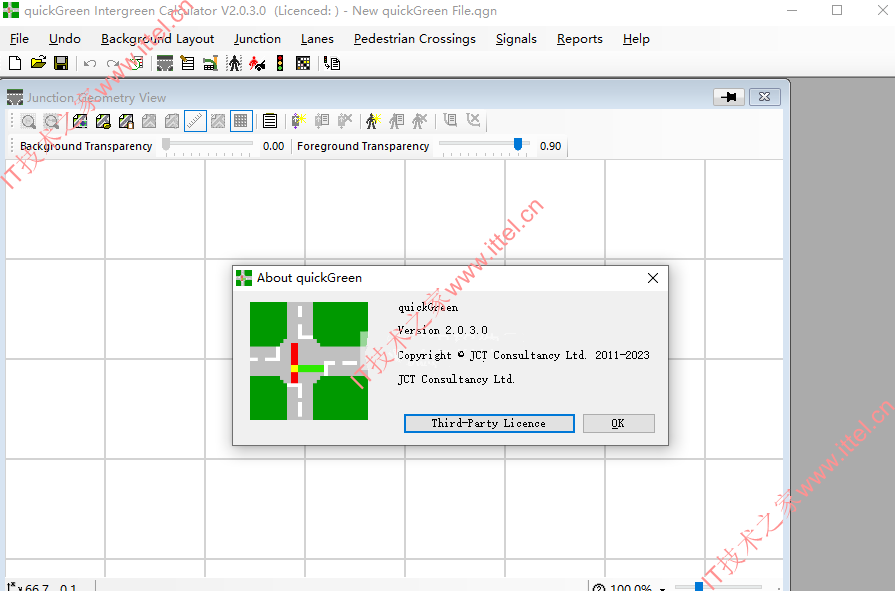Open the Junction menu
The height and width of the screenshot is (591, 895).
point(257,39)
